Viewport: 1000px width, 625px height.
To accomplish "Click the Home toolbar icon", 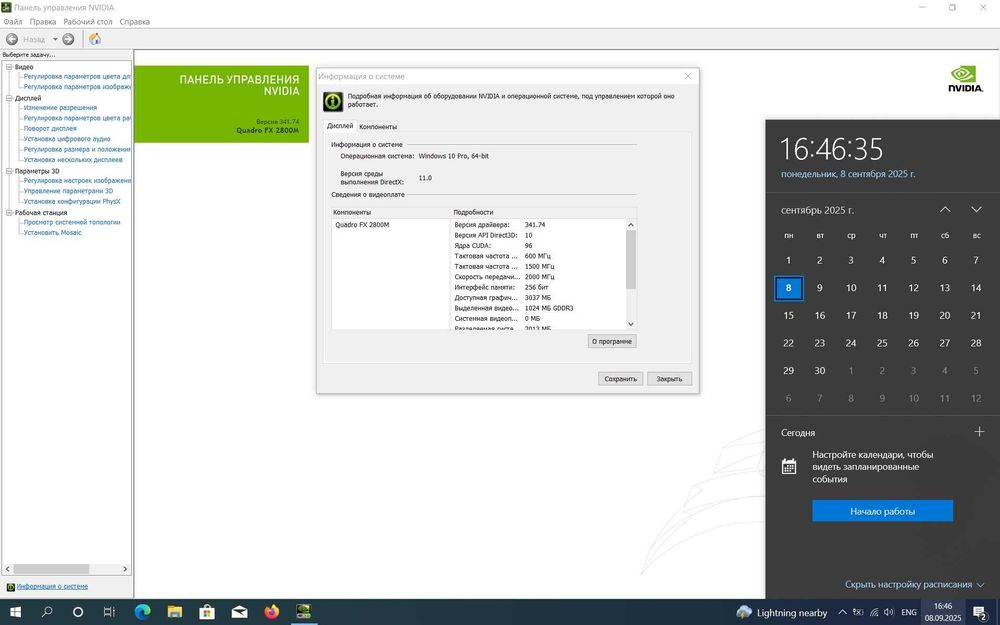I will [95, 39].
